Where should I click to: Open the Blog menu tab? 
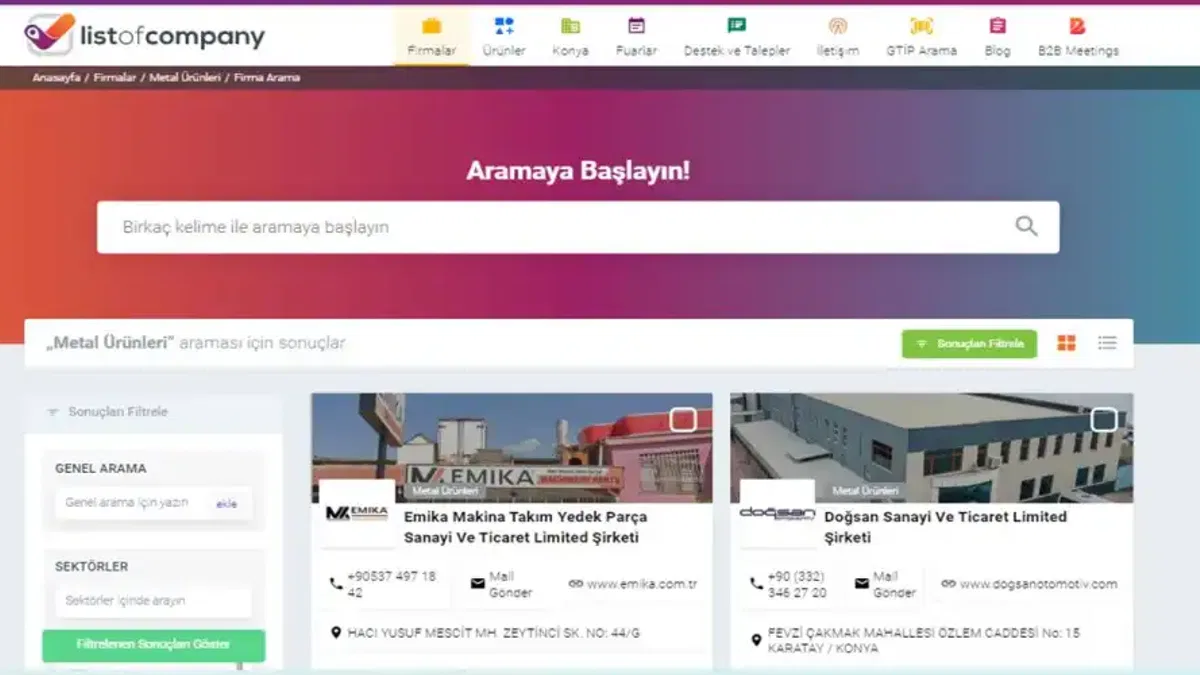point(997,36)
